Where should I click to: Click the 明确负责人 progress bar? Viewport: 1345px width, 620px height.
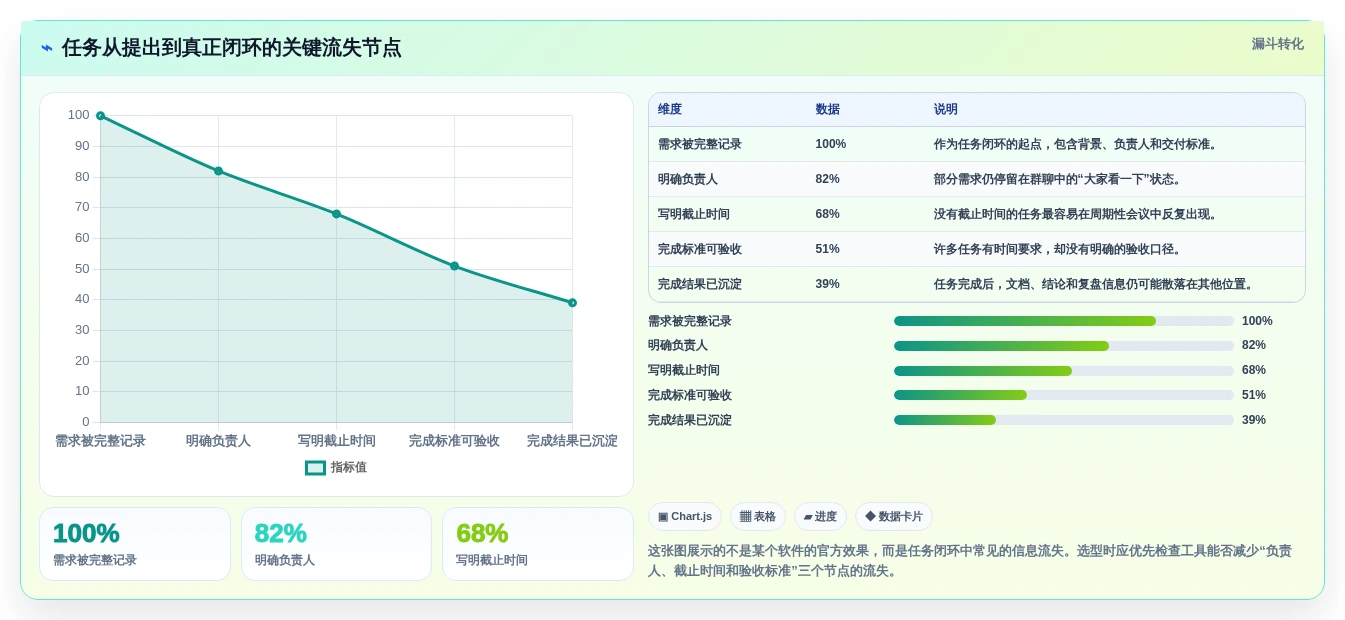point(1064,346)
